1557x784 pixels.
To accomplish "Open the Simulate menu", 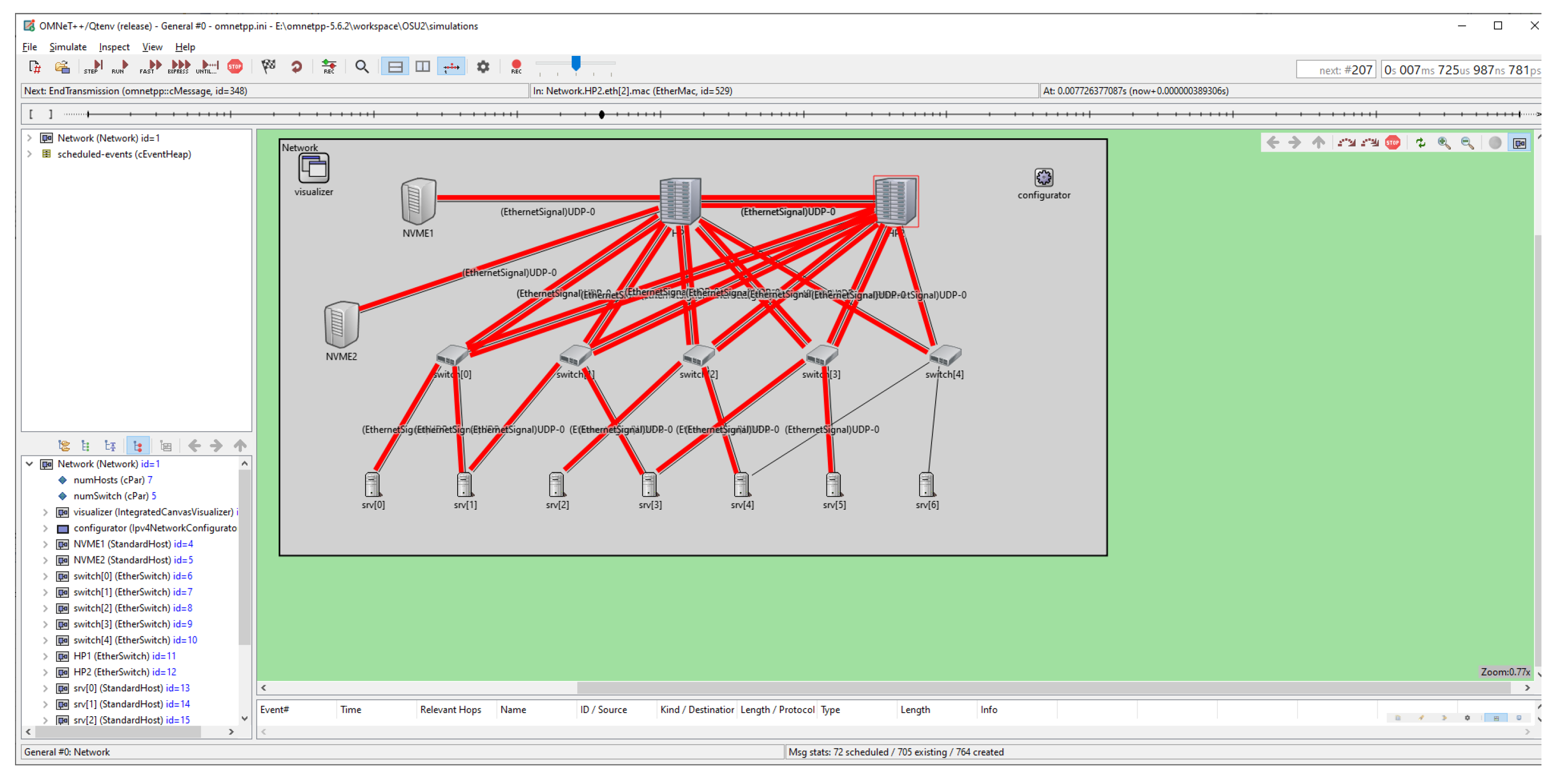I will [68, 47].
